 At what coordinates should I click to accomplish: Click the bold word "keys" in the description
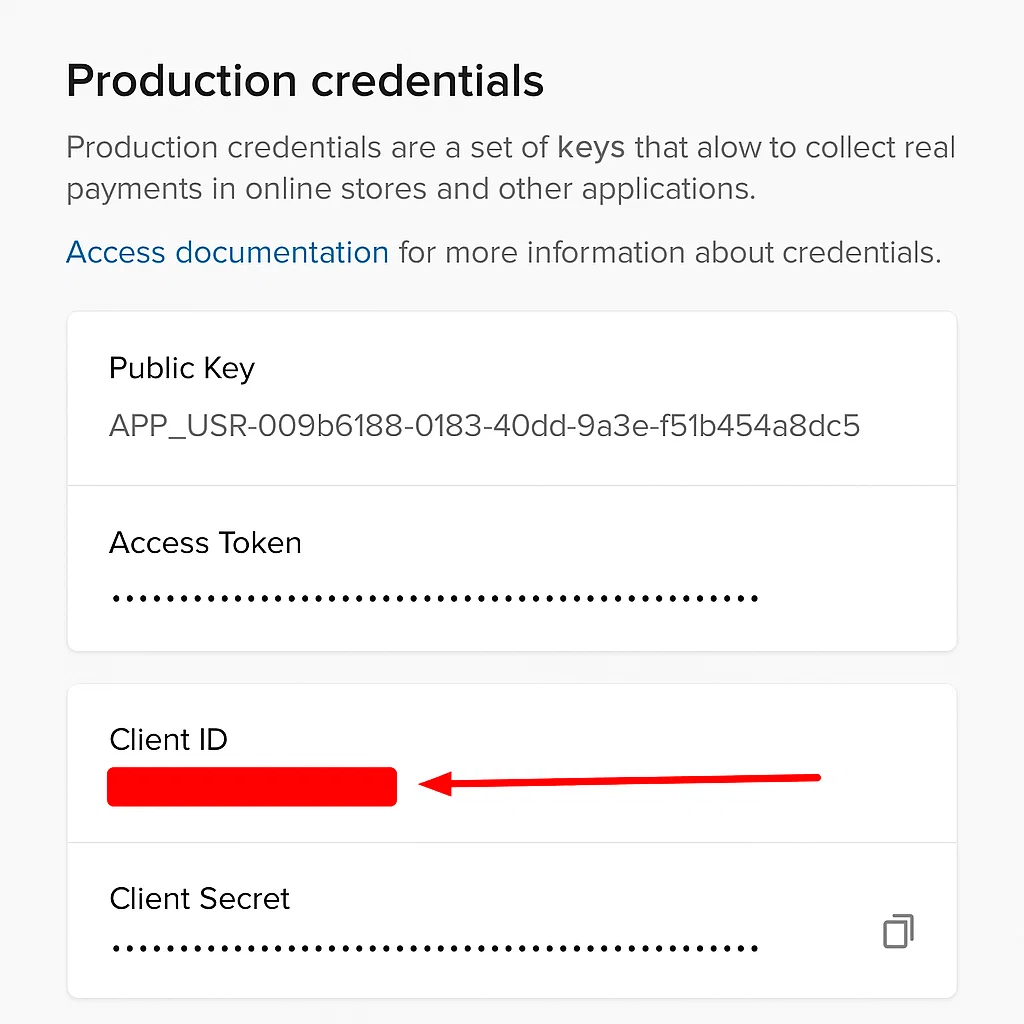pyautogui.click(x=591, y=148)
